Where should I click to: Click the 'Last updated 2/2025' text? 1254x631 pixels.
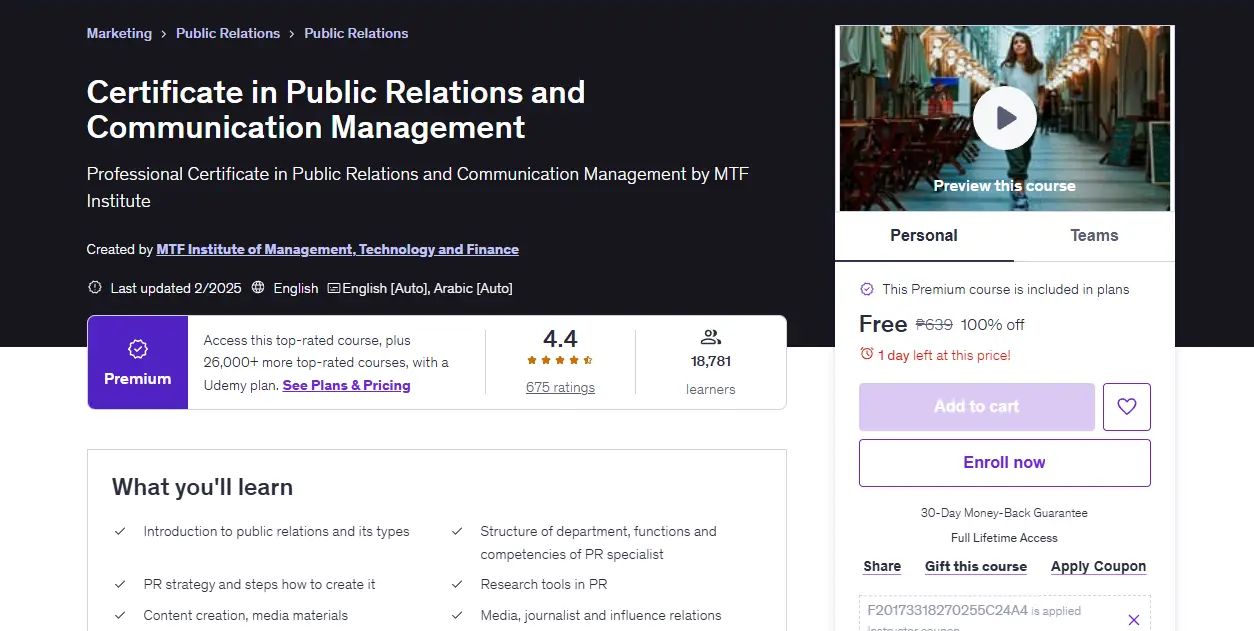click(176, 288)
